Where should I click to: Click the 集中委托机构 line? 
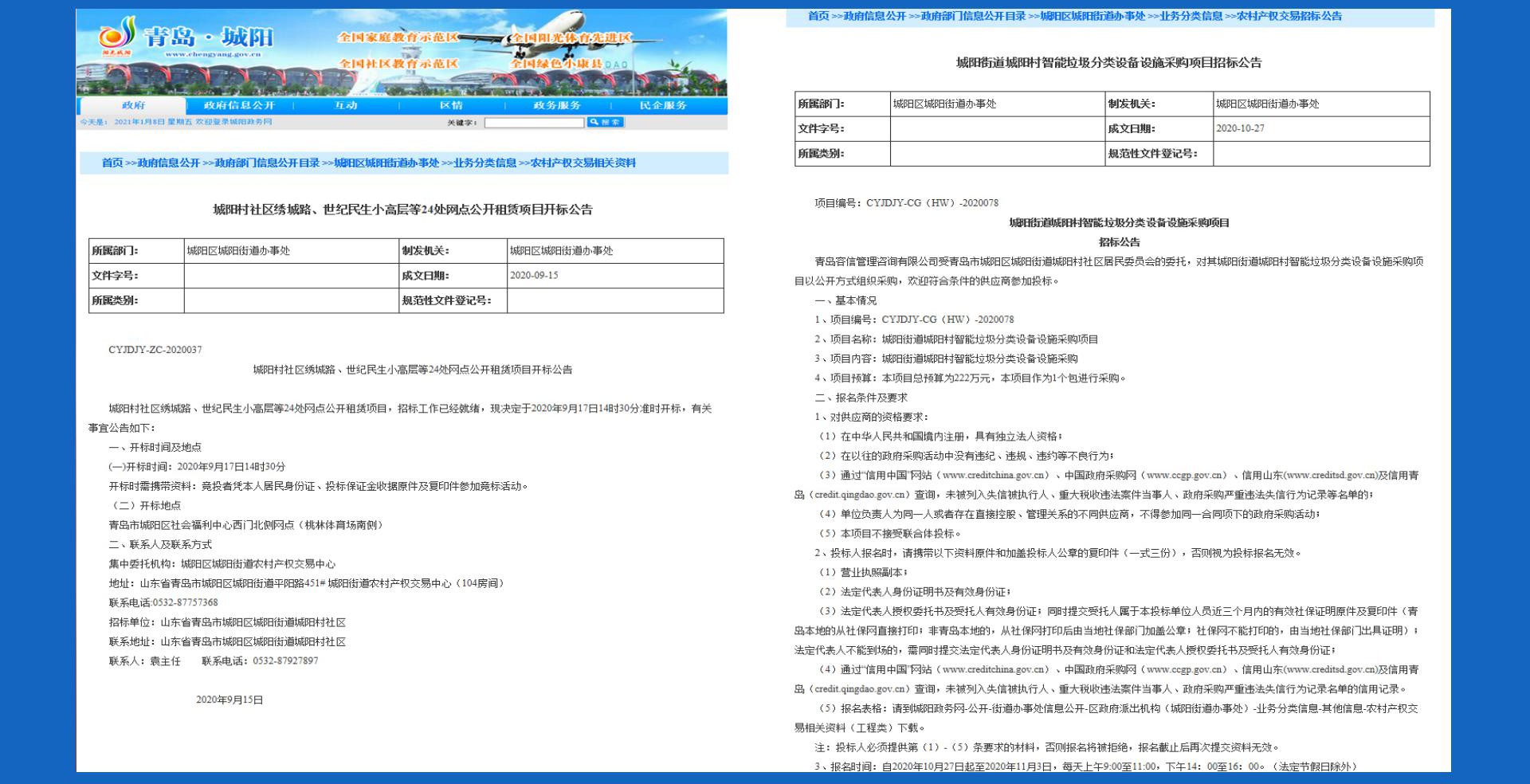pos(222,564)
